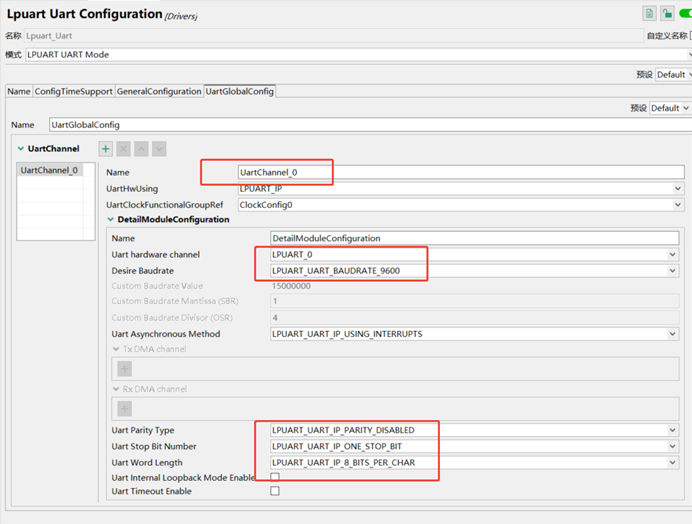Click the UartChannel_0 Name input field
This screenshot has height=524, width=692.
coord(460,172)
